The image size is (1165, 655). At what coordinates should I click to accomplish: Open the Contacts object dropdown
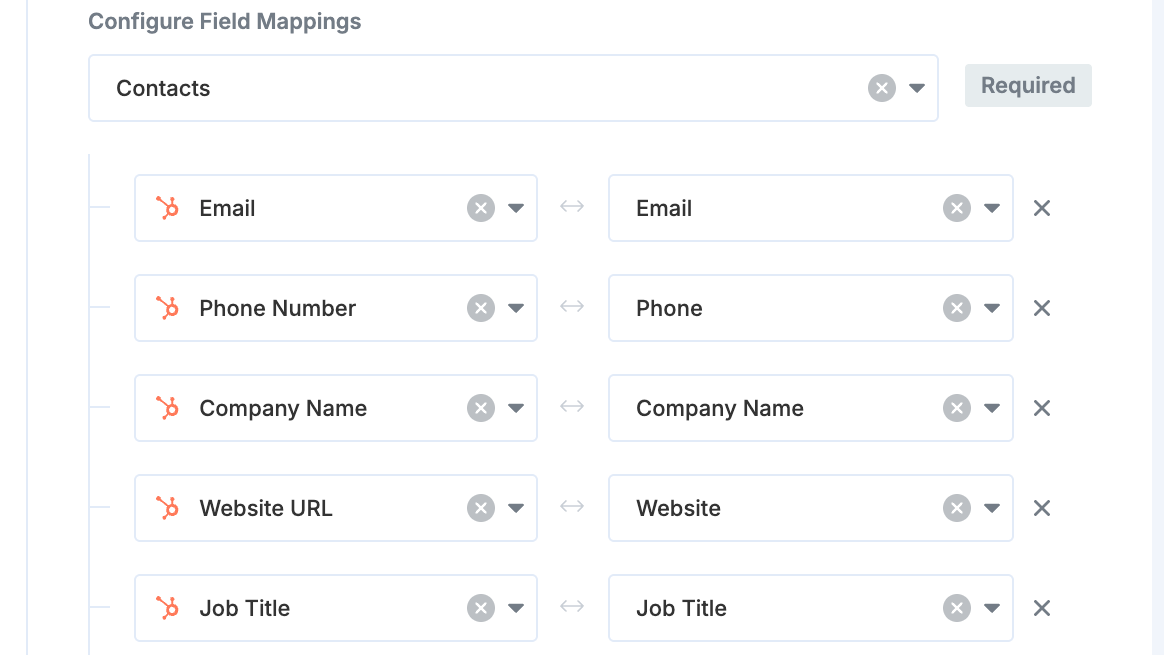(917, 88)
